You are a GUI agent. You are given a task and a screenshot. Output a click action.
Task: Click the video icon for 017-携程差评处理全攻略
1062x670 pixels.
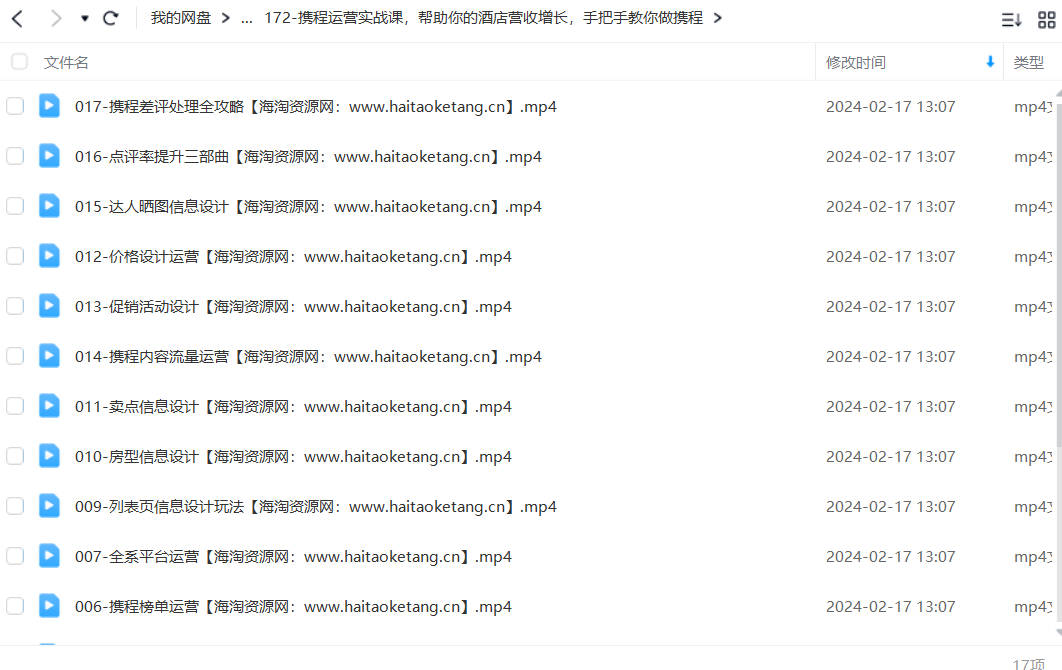pos(49,106)
